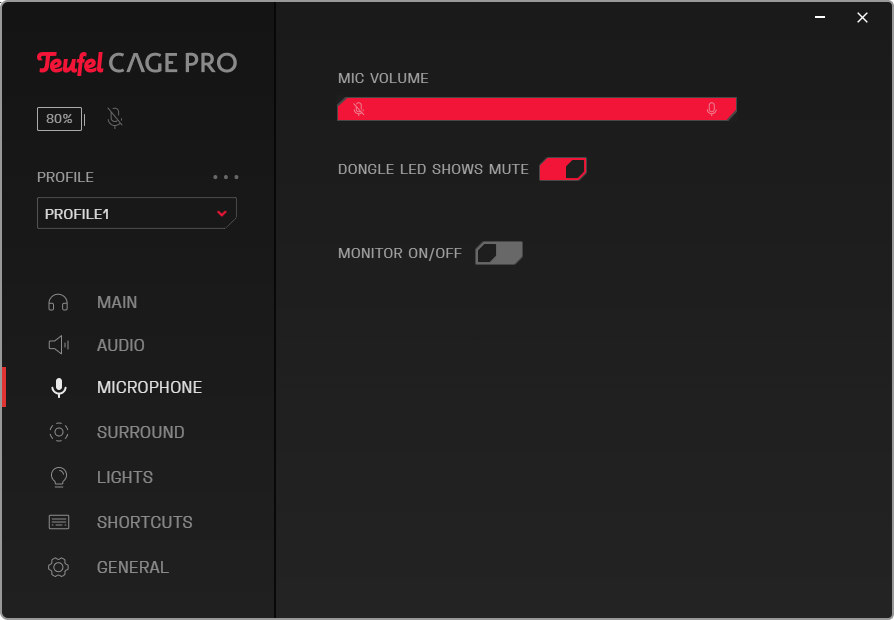The width and height of the screenshot is (894, 620).
Task: Click the microphone icon in the sidebar
Action: 58,388
